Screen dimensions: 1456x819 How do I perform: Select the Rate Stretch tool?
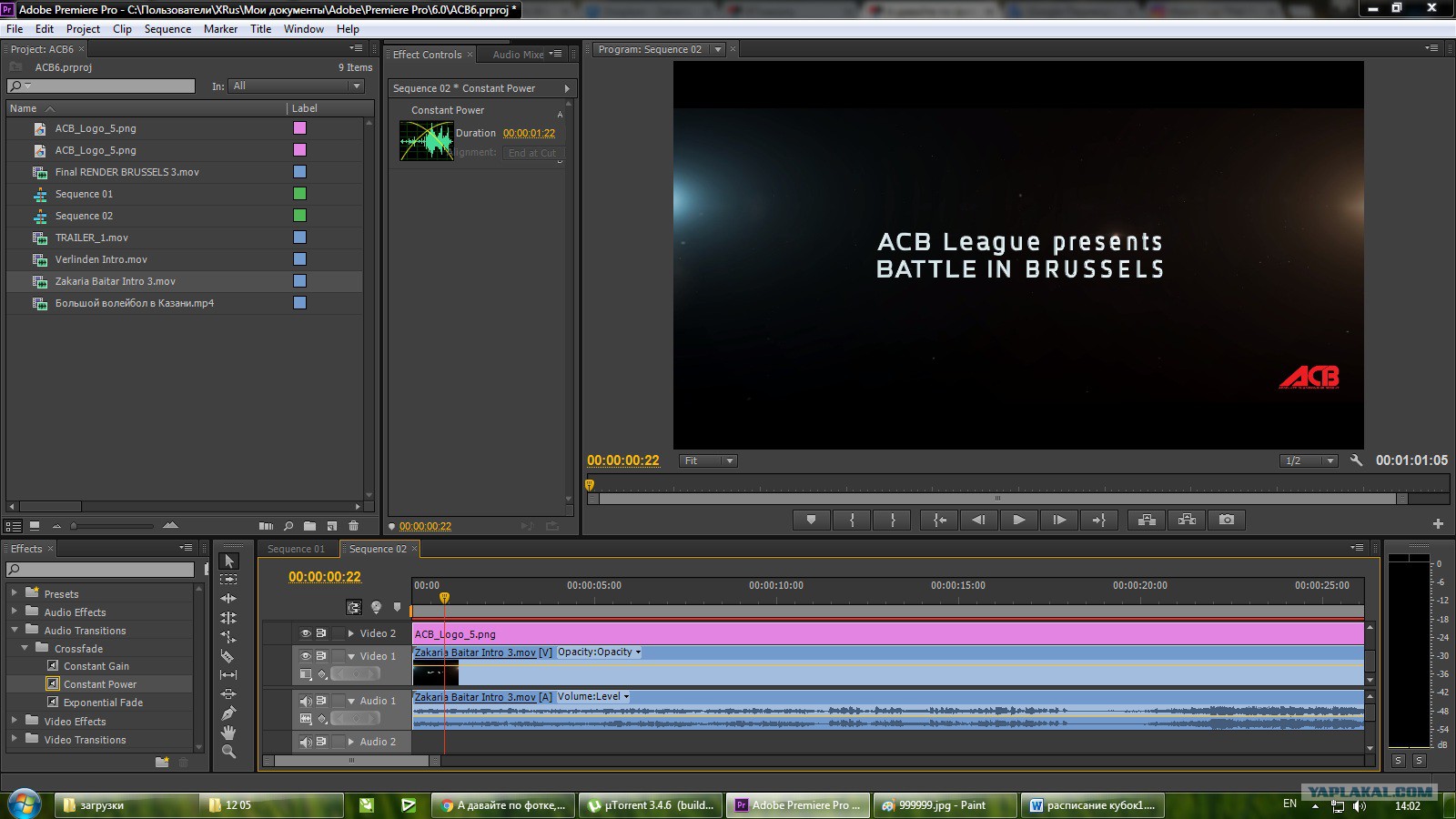pyautogui.click(x=228, y=637)
